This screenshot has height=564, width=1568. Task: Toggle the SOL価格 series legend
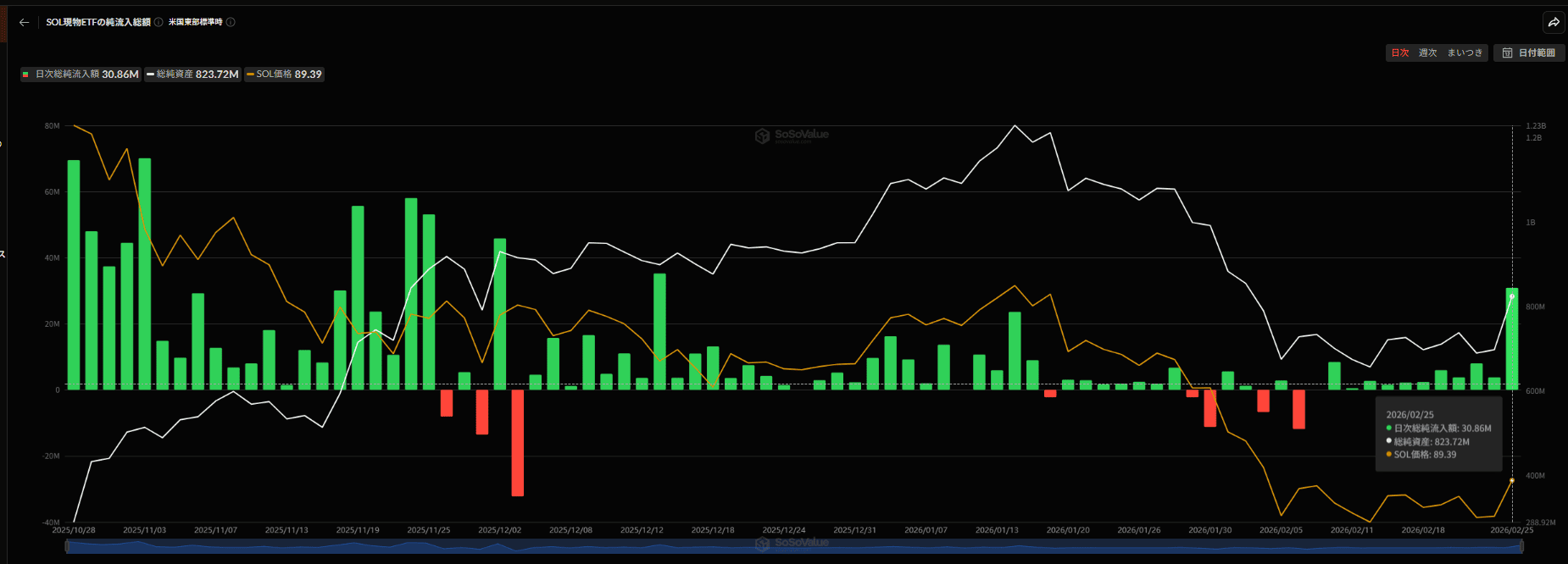[285, 75]
